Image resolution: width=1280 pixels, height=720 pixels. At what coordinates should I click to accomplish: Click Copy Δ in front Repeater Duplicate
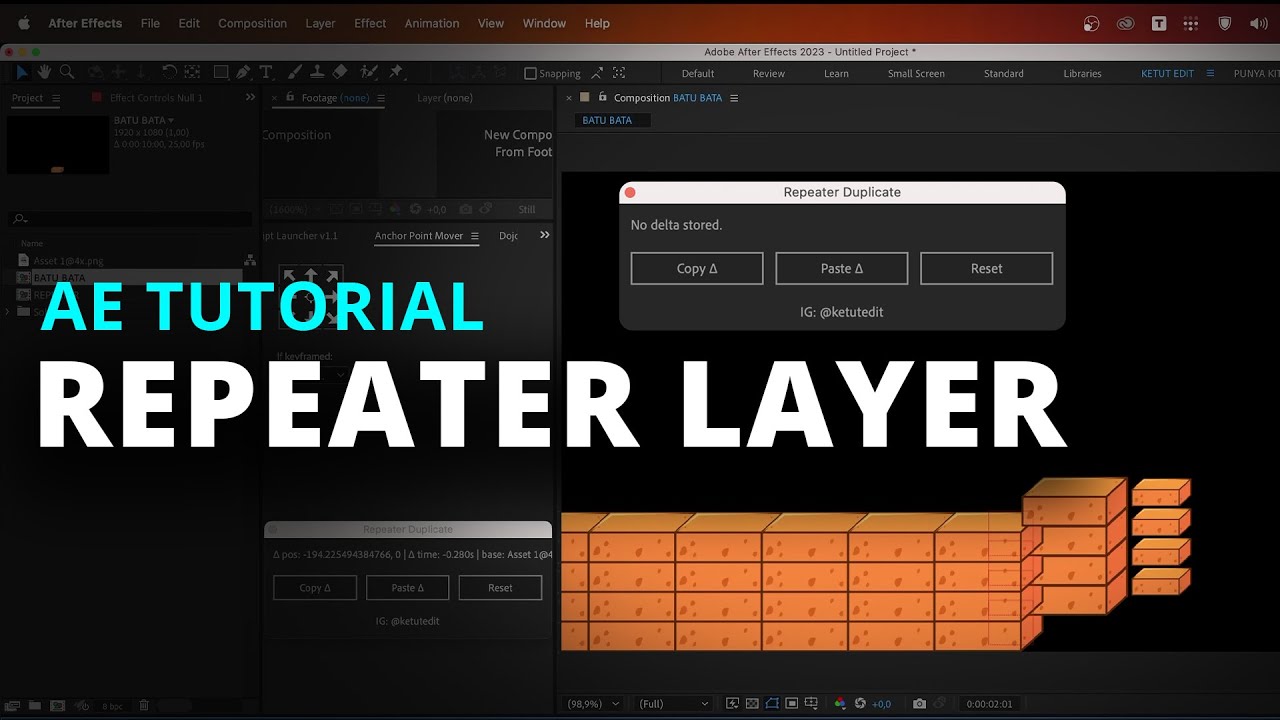click(697, 268)
